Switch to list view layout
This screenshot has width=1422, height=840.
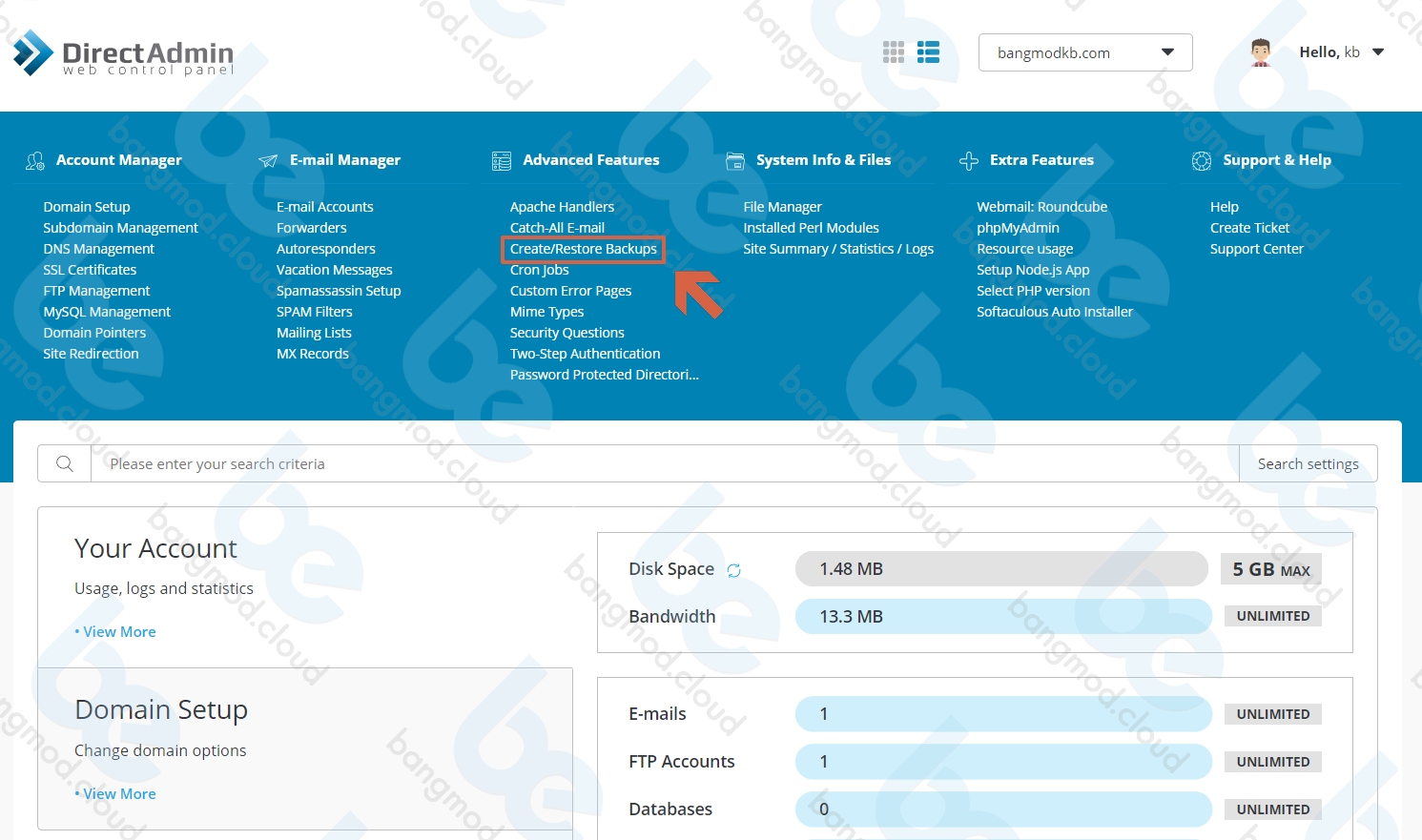point(928,52)
